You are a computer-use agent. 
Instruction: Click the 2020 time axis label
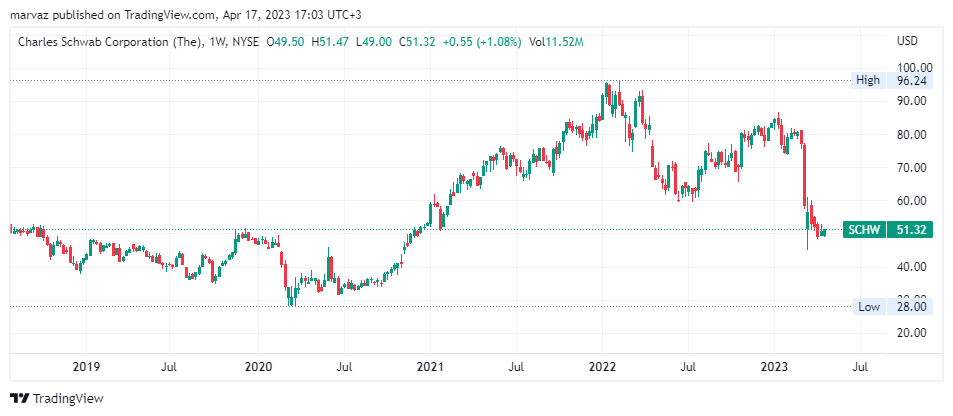point(258,367)
